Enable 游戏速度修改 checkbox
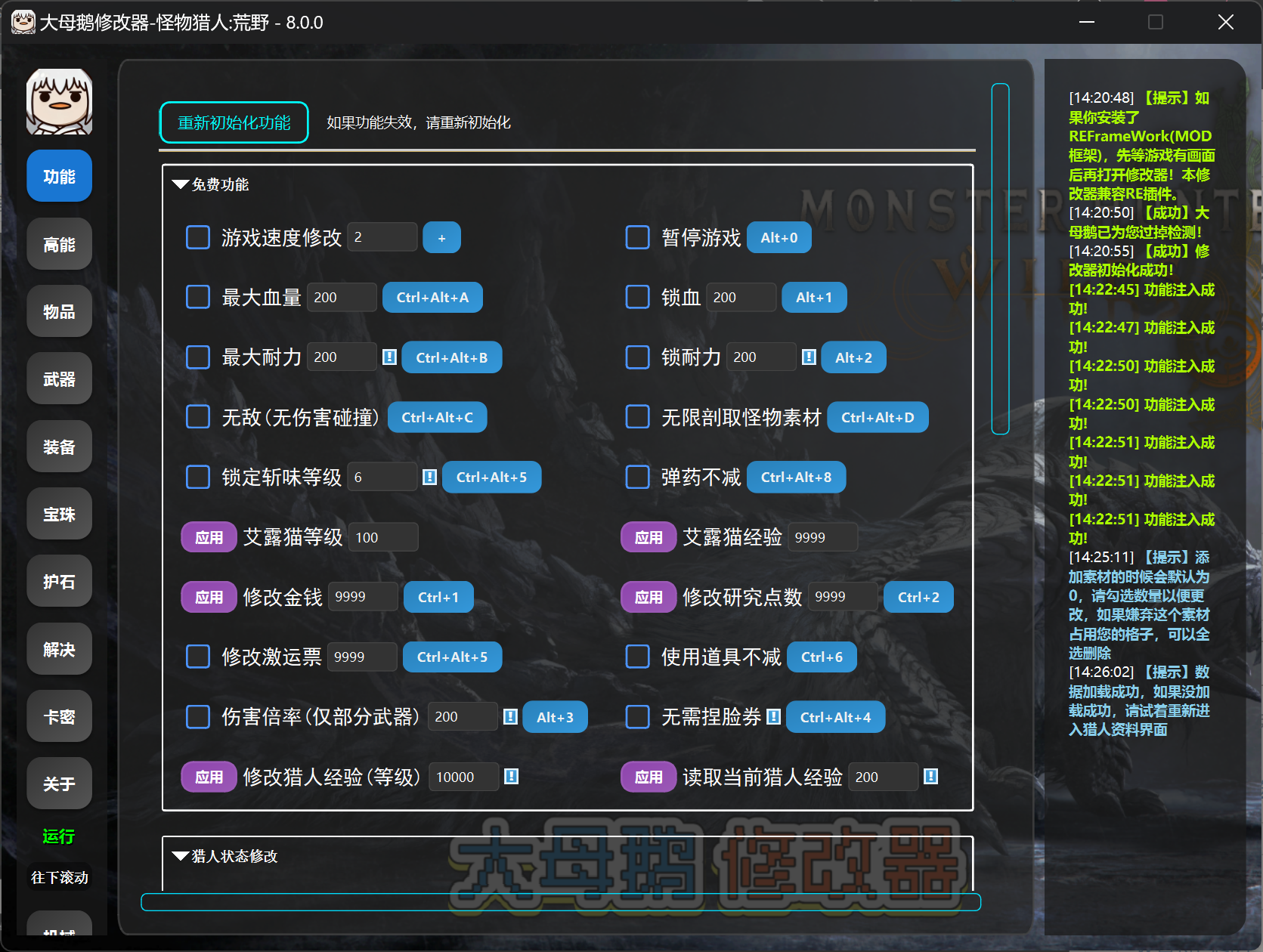 point(198,237)
